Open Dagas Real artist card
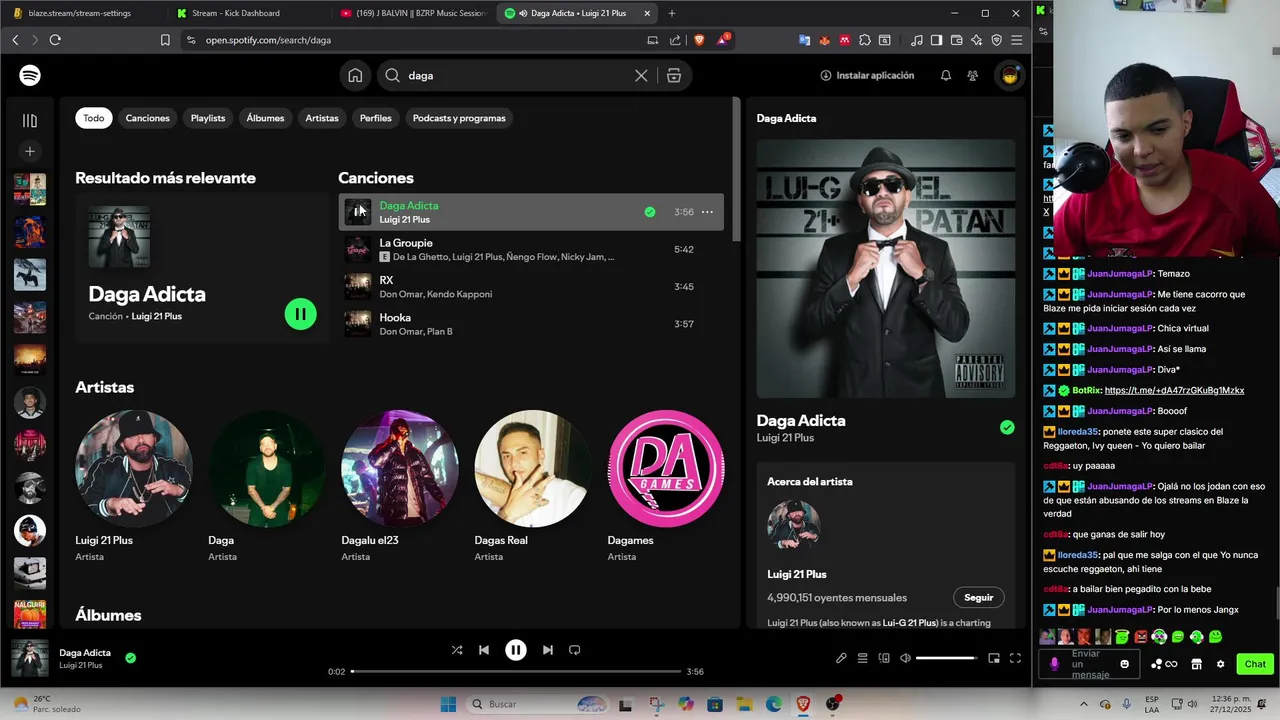 533,486
